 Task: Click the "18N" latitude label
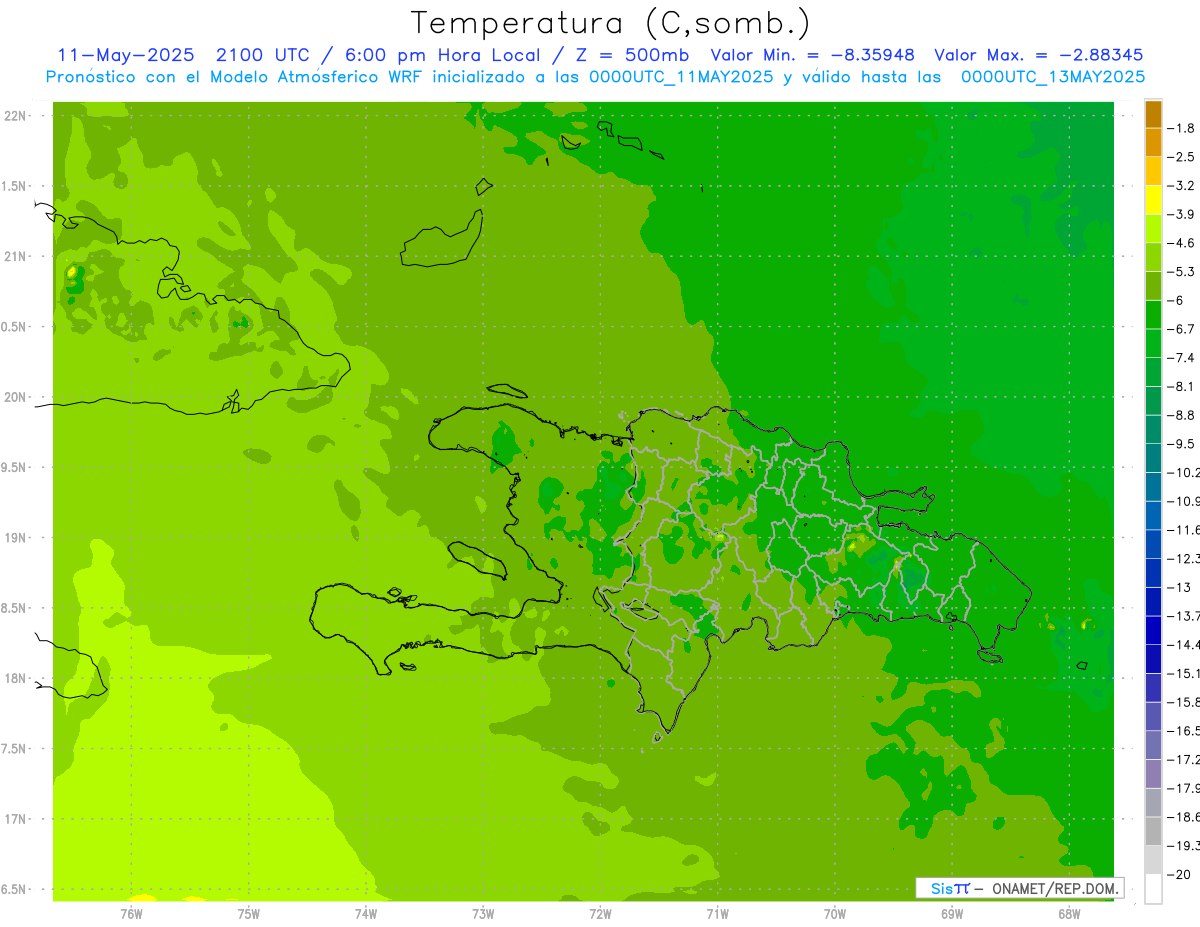click(x=16, y=679)
